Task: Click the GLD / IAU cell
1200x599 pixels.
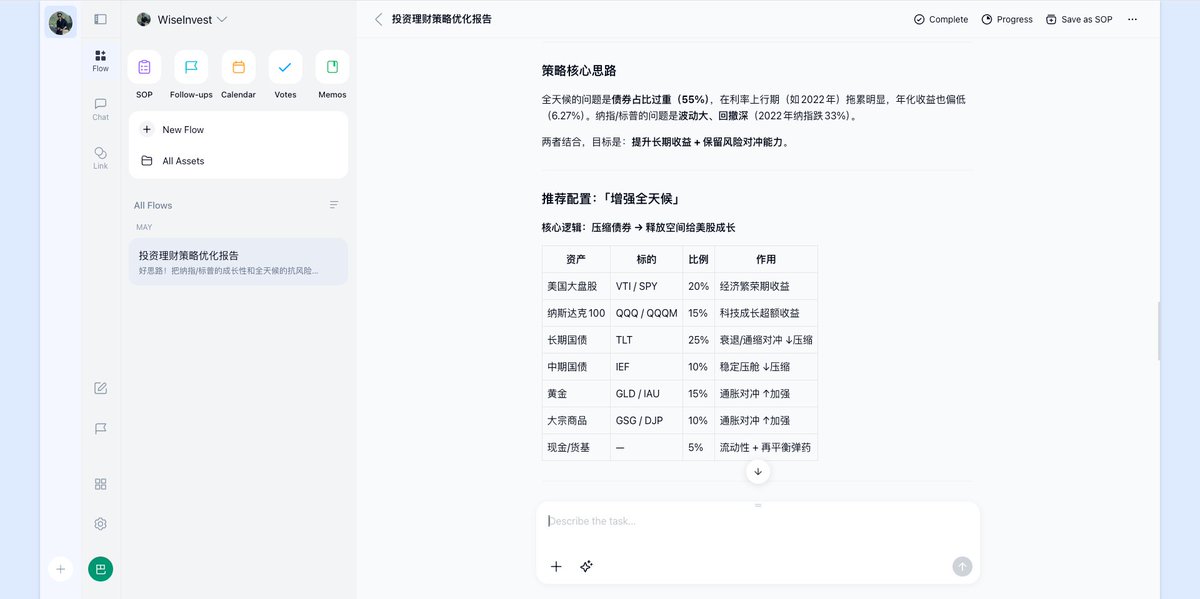Action: (x=647, y=393)
